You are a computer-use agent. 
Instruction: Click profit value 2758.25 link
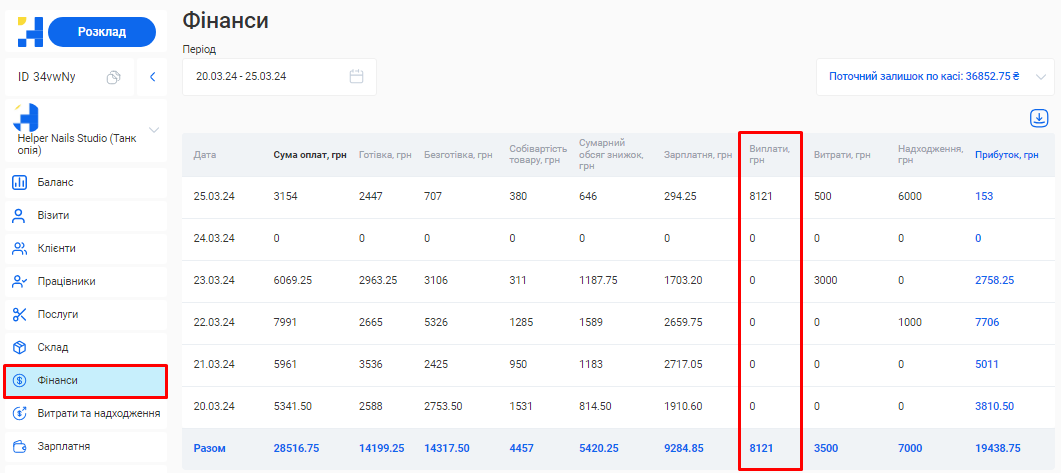(994, 281)
